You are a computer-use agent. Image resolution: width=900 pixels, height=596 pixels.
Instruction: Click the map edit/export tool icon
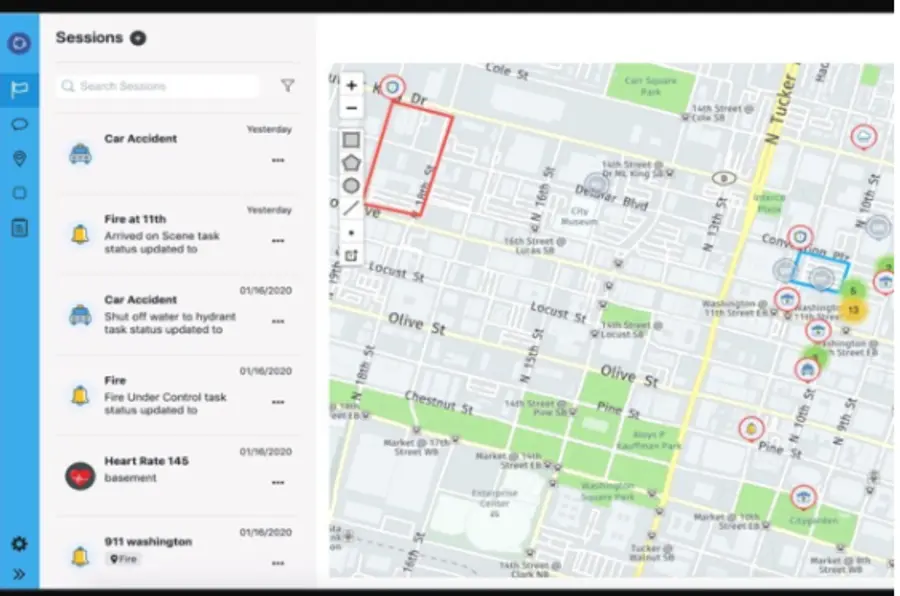point(351,256)
